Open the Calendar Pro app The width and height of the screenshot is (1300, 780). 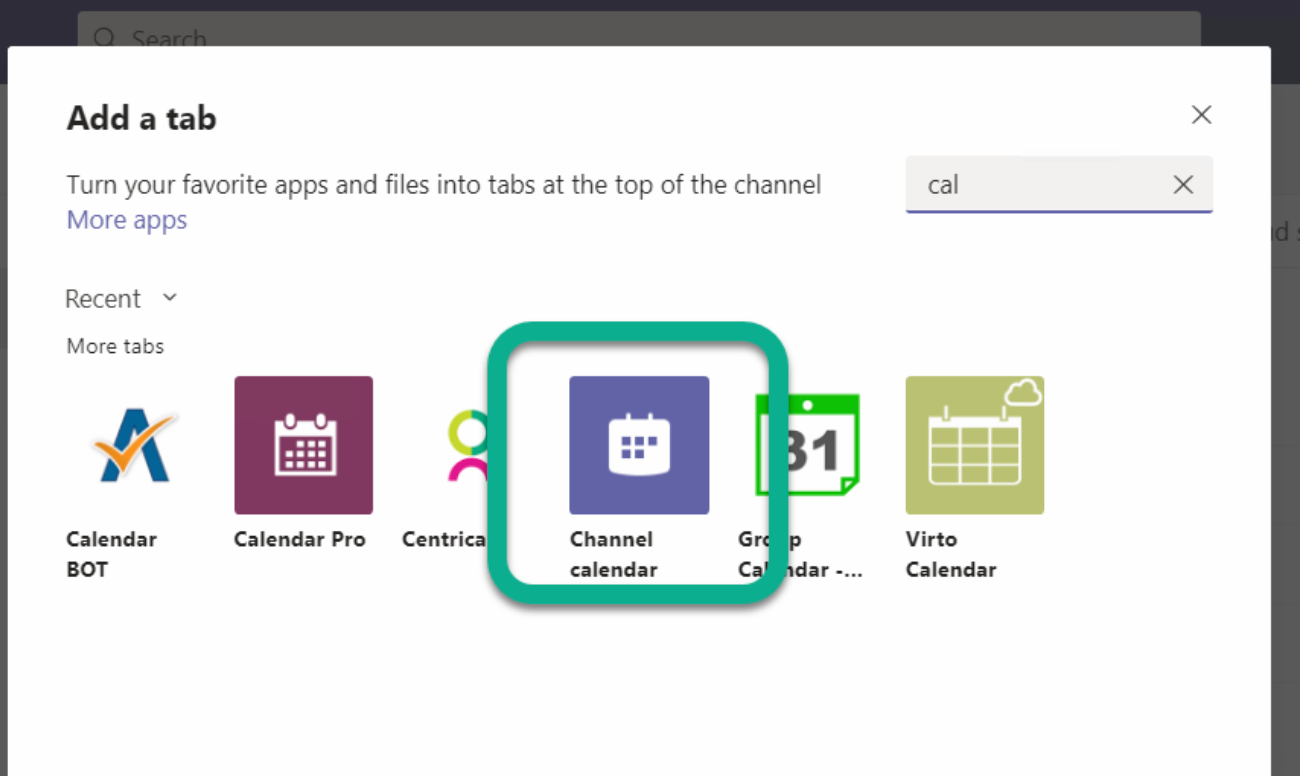coord(303,445)
